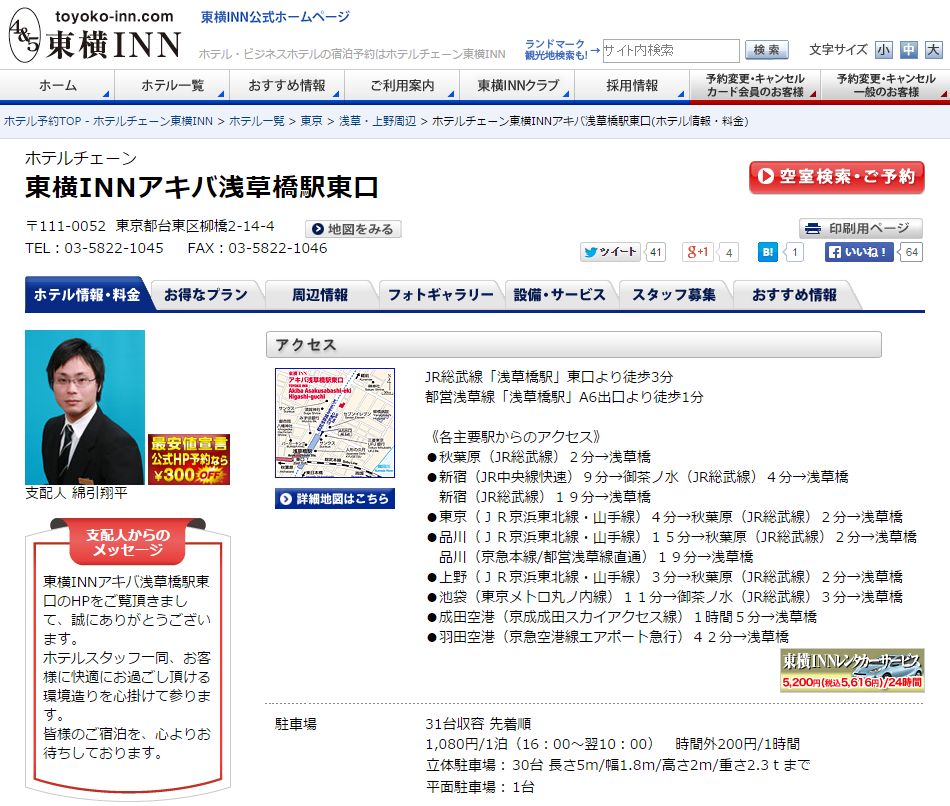Click the 空室検索・ご予約 reservation button

(x=837, y=177)
